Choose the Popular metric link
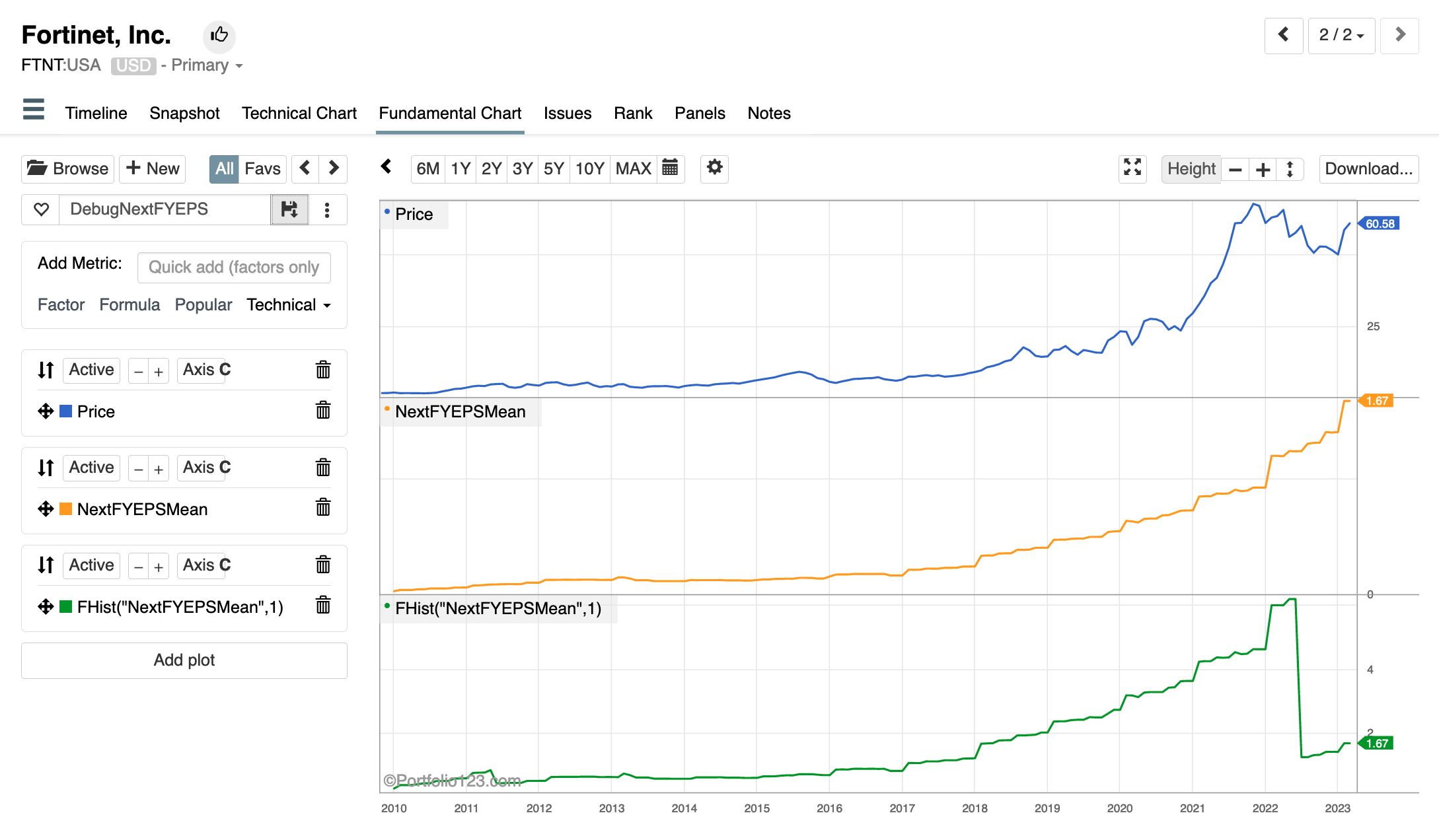Screen dimensions: 1439x840 click(x=203, y=304)
